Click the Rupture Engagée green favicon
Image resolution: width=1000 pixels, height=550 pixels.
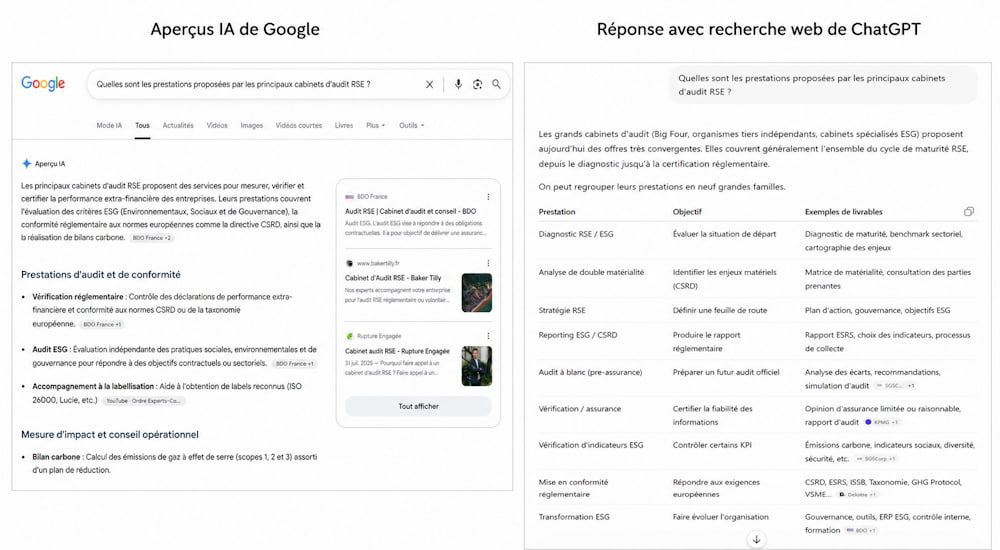coord(349,336)
